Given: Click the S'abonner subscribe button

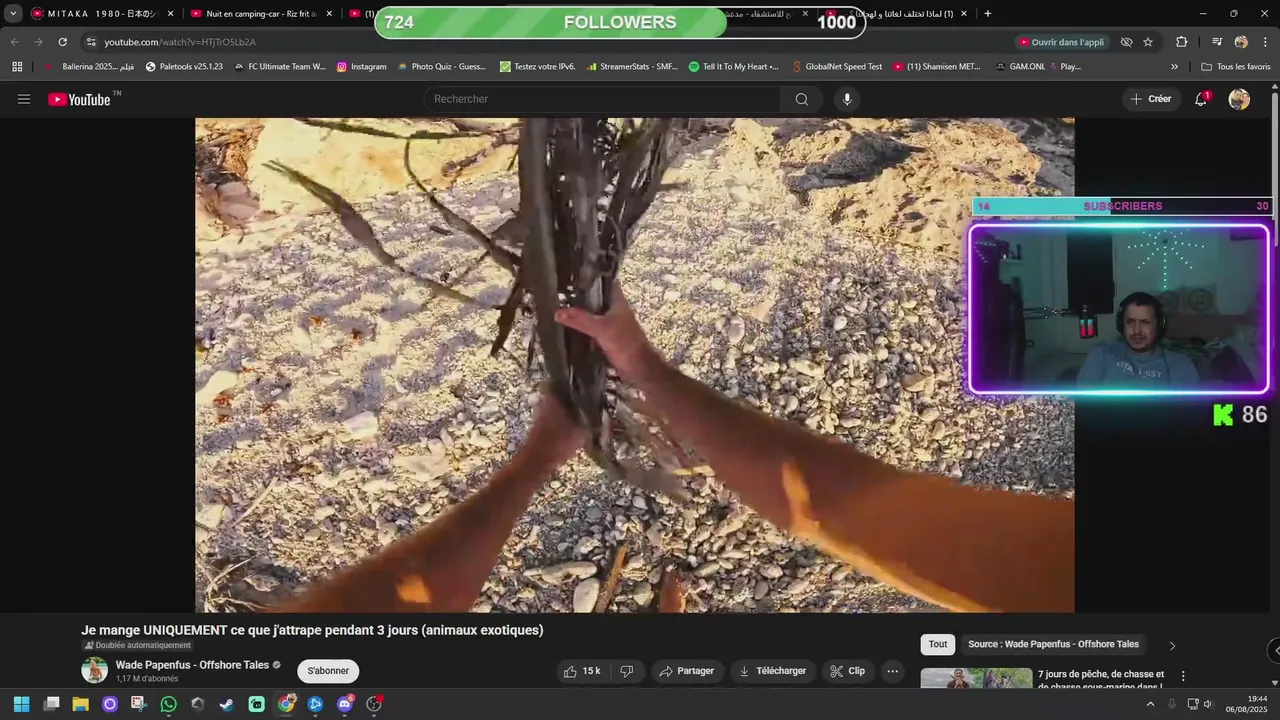Looking at the screenshot, I should click(328, 671).
